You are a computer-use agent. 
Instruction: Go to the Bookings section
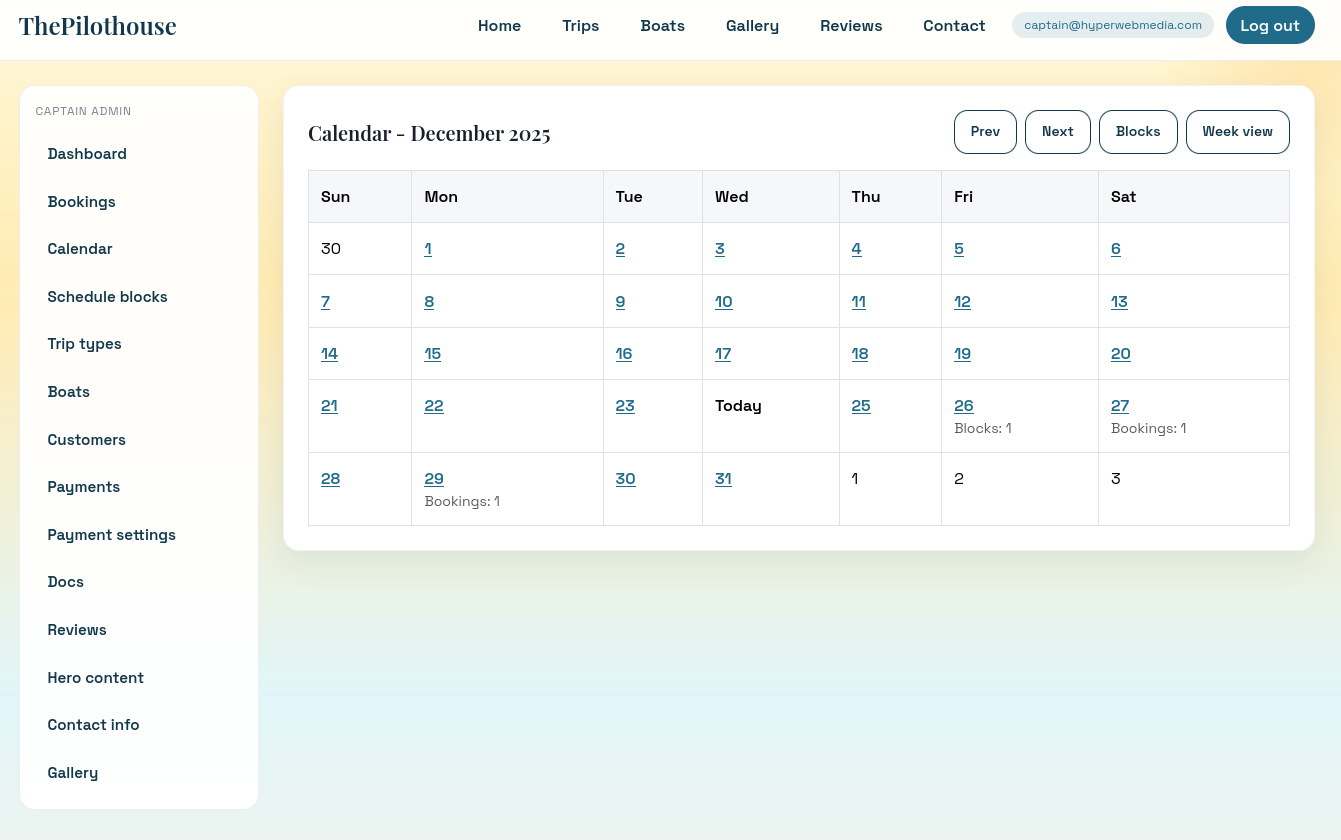[81, 202]
